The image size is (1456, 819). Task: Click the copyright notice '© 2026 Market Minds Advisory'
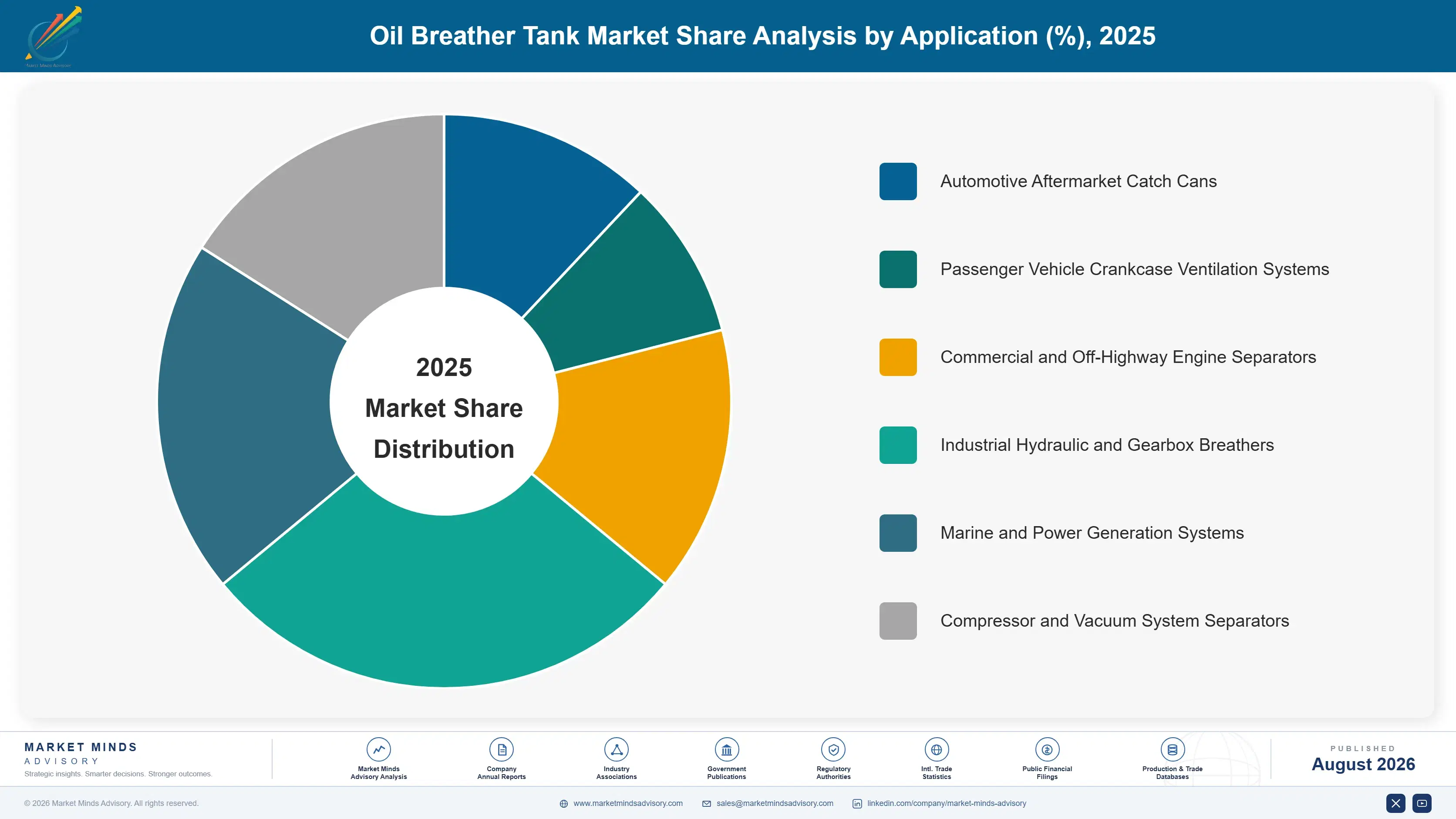(111, 803)
